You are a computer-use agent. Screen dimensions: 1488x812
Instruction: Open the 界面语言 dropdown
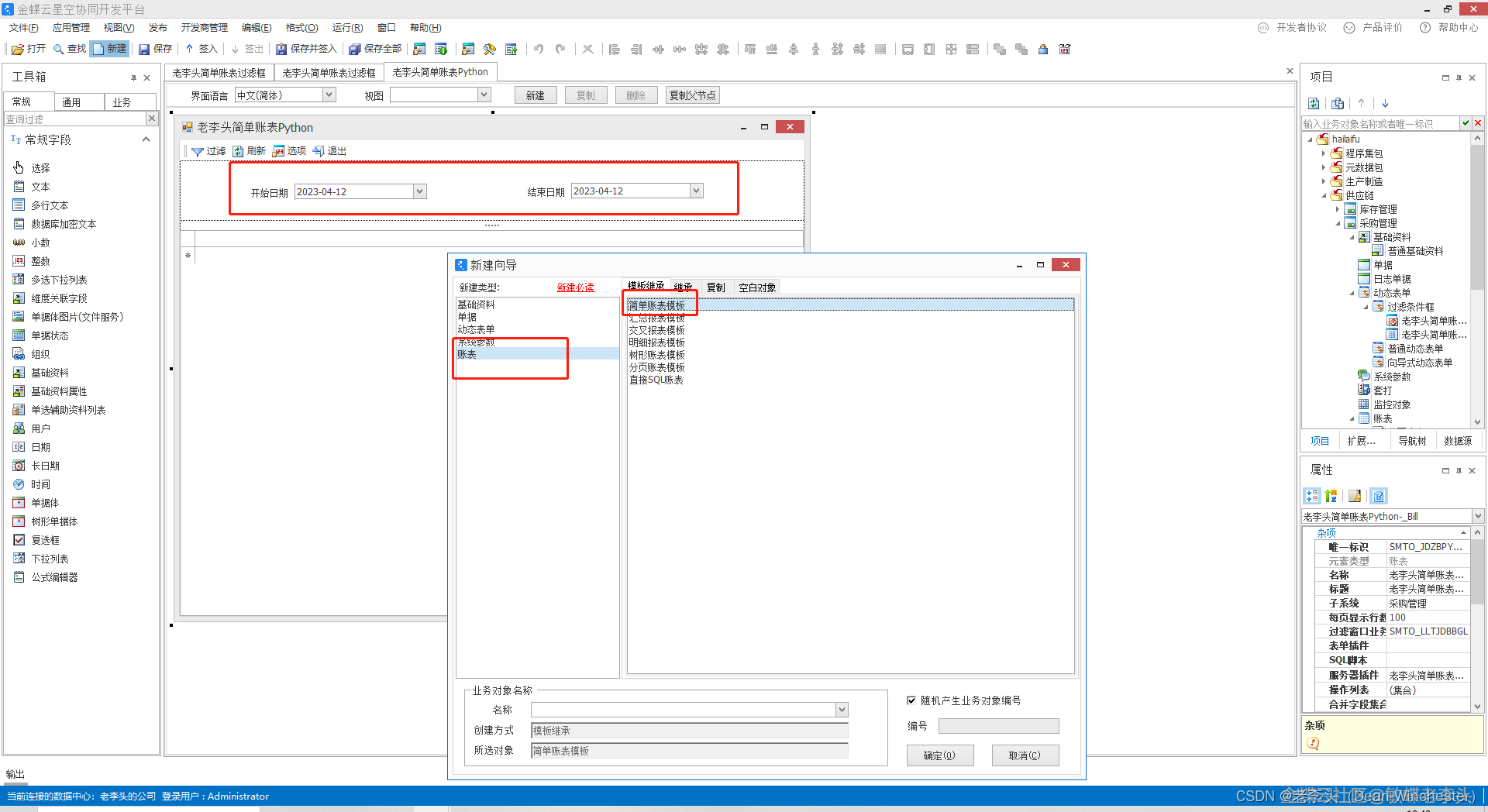pos(329,95)
